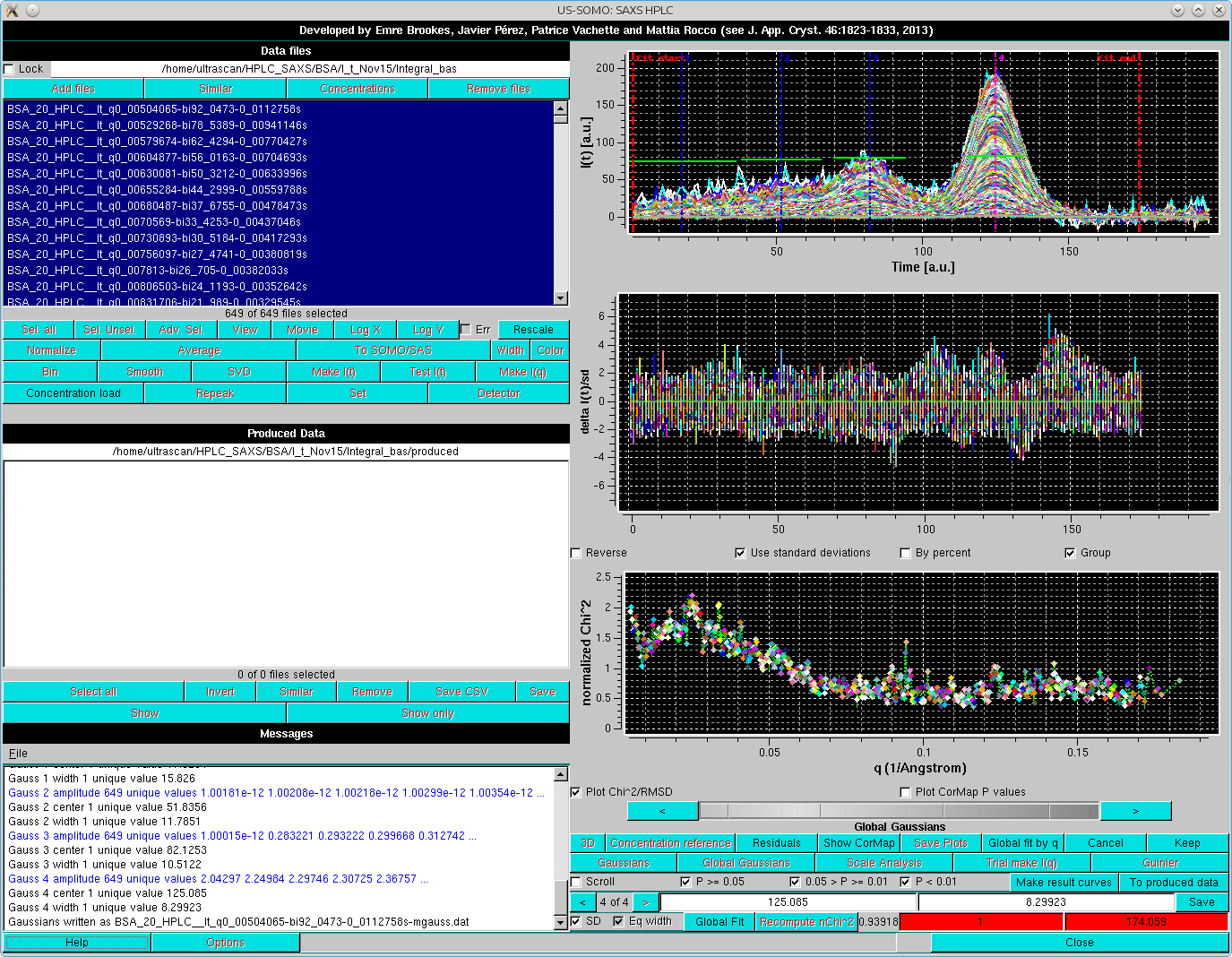Check the Lock checkbox
The height and width of the screenshot is (957, 1232).
point(9,69)
